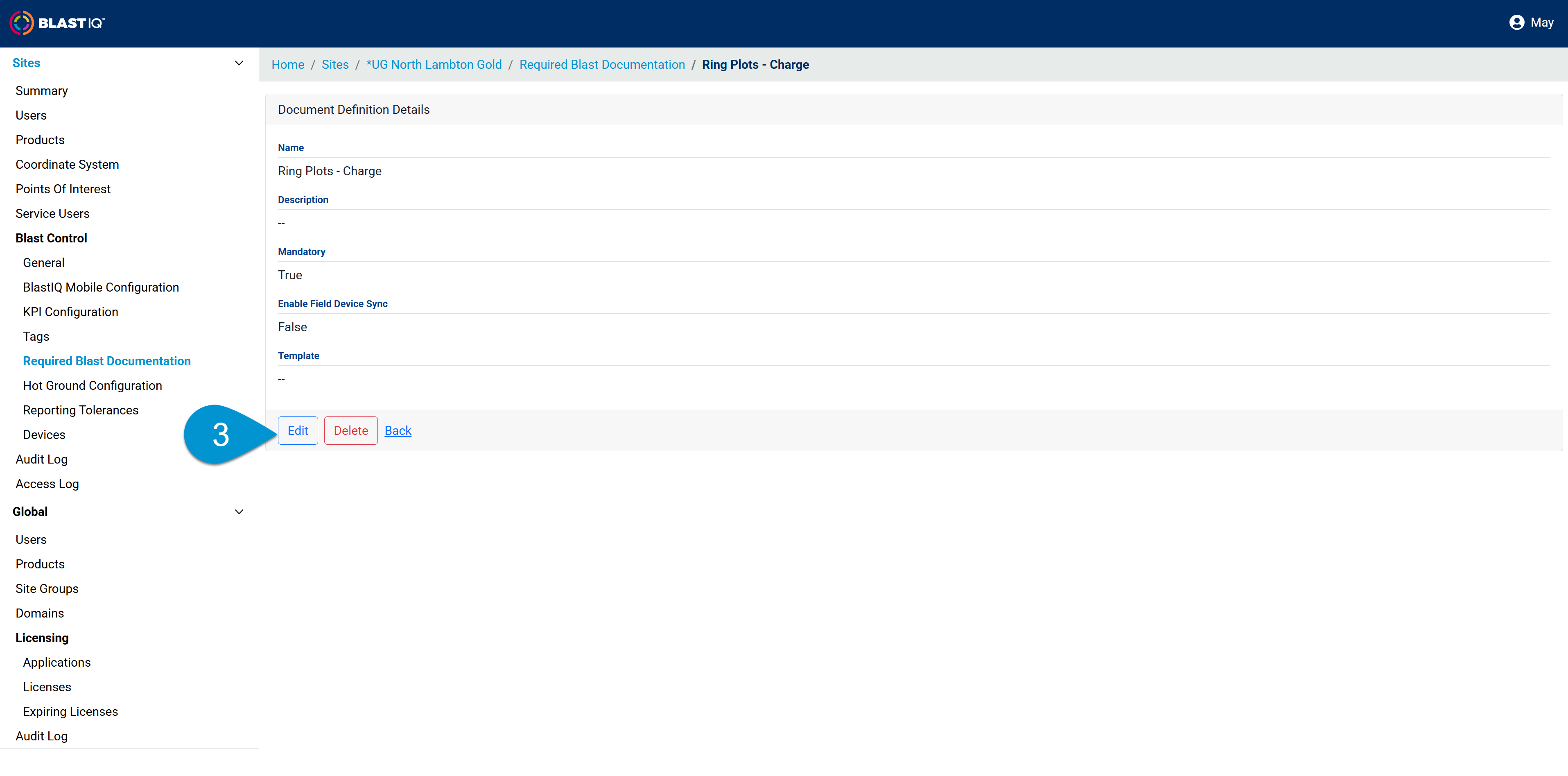Open Required Blast Documentation in sidebar
The width and height of the screenshot is (1568, 776).
tap(107, 361)
